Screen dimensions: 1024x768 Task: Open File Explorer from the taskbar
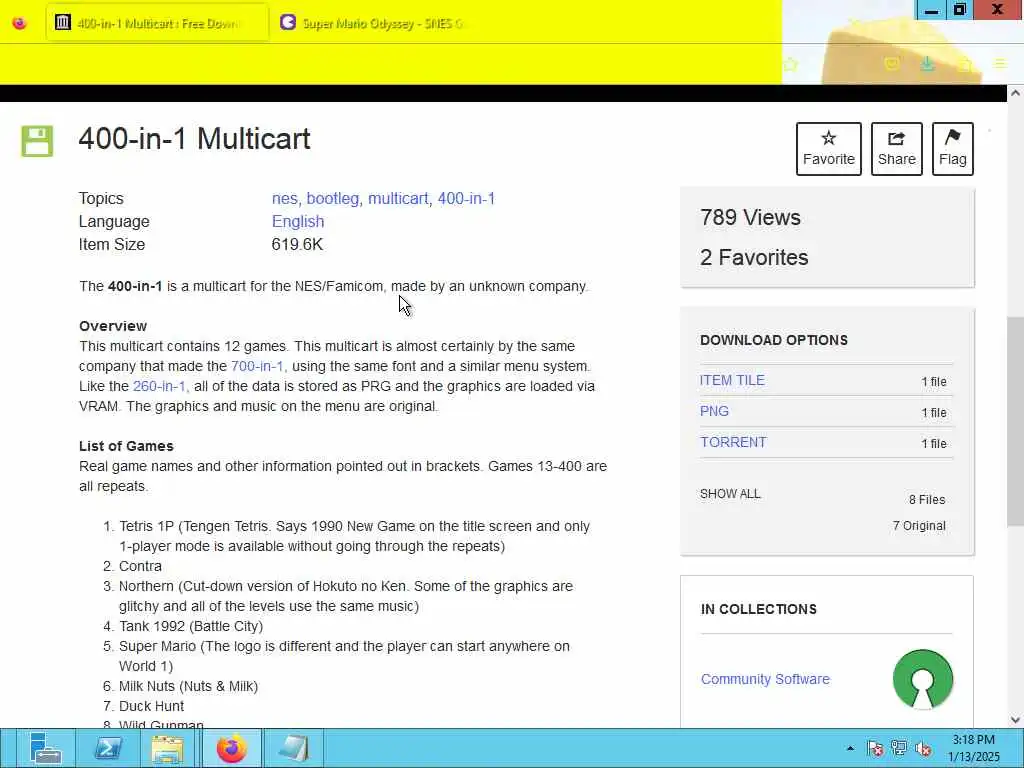click(x=167, y=748)
